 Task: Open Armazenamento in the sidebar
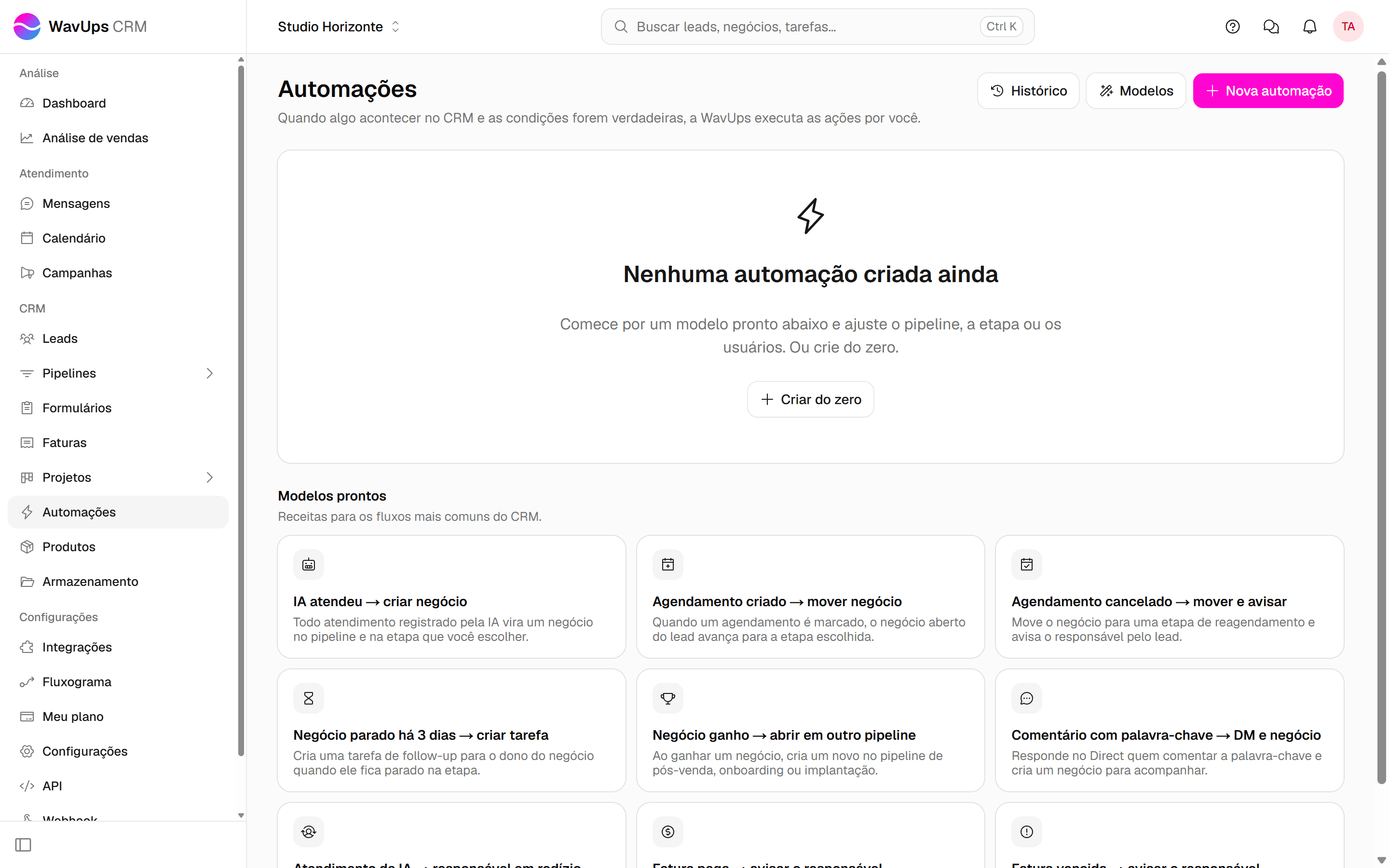tap(118, 582)
